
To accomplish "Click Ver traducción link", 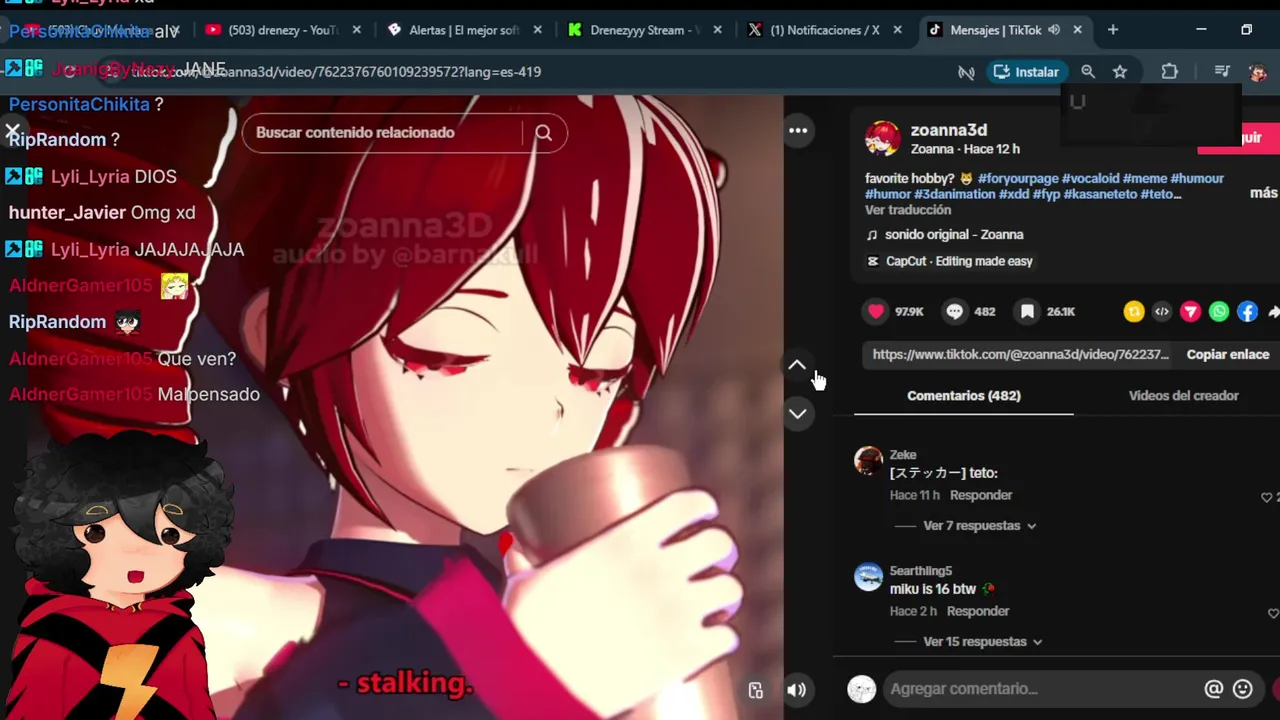I will pos(908,210).
